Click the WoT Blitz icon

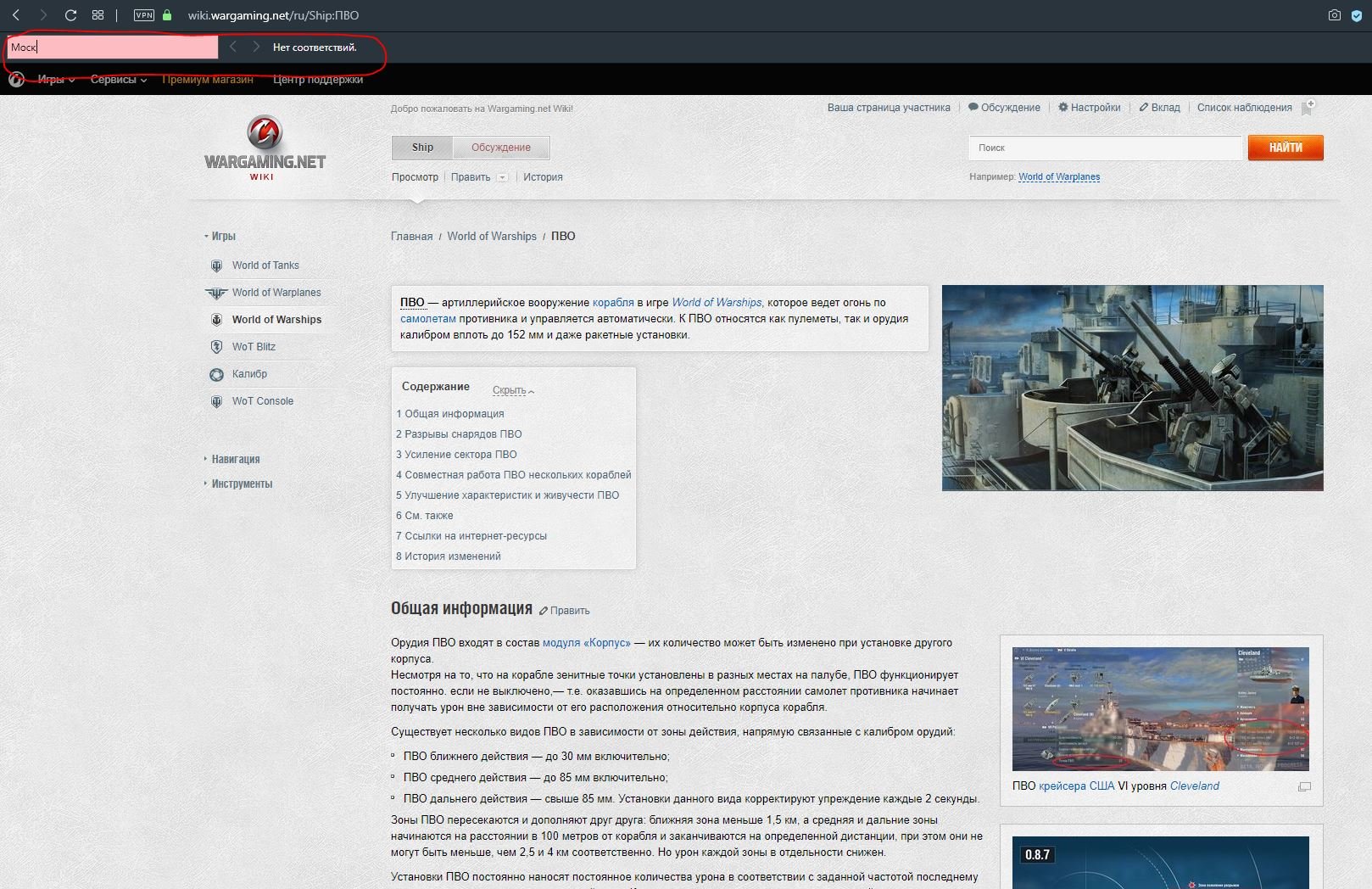coord(216,347)
